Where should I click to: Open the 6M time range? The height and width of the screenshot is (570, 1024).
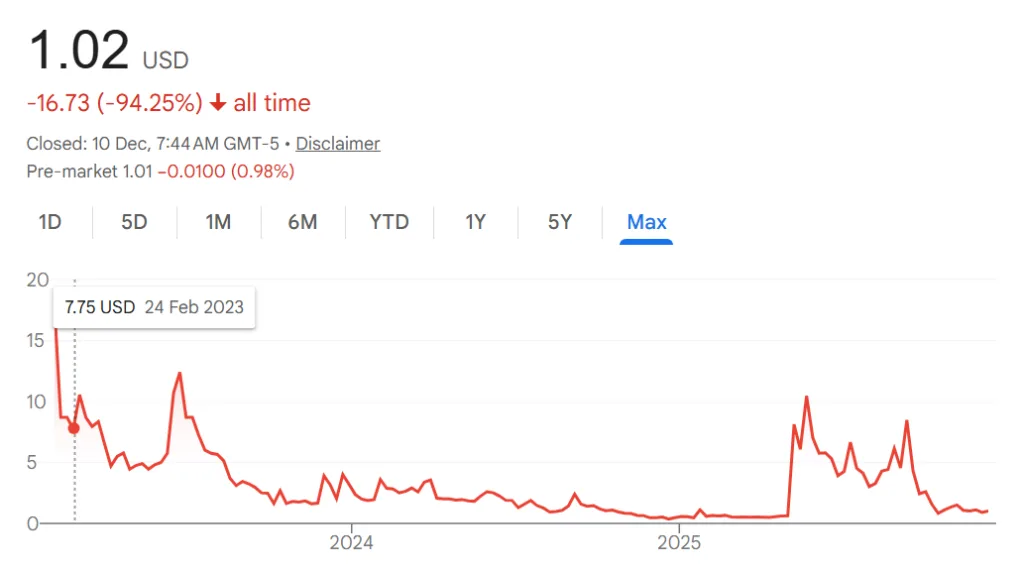(302, 222)
